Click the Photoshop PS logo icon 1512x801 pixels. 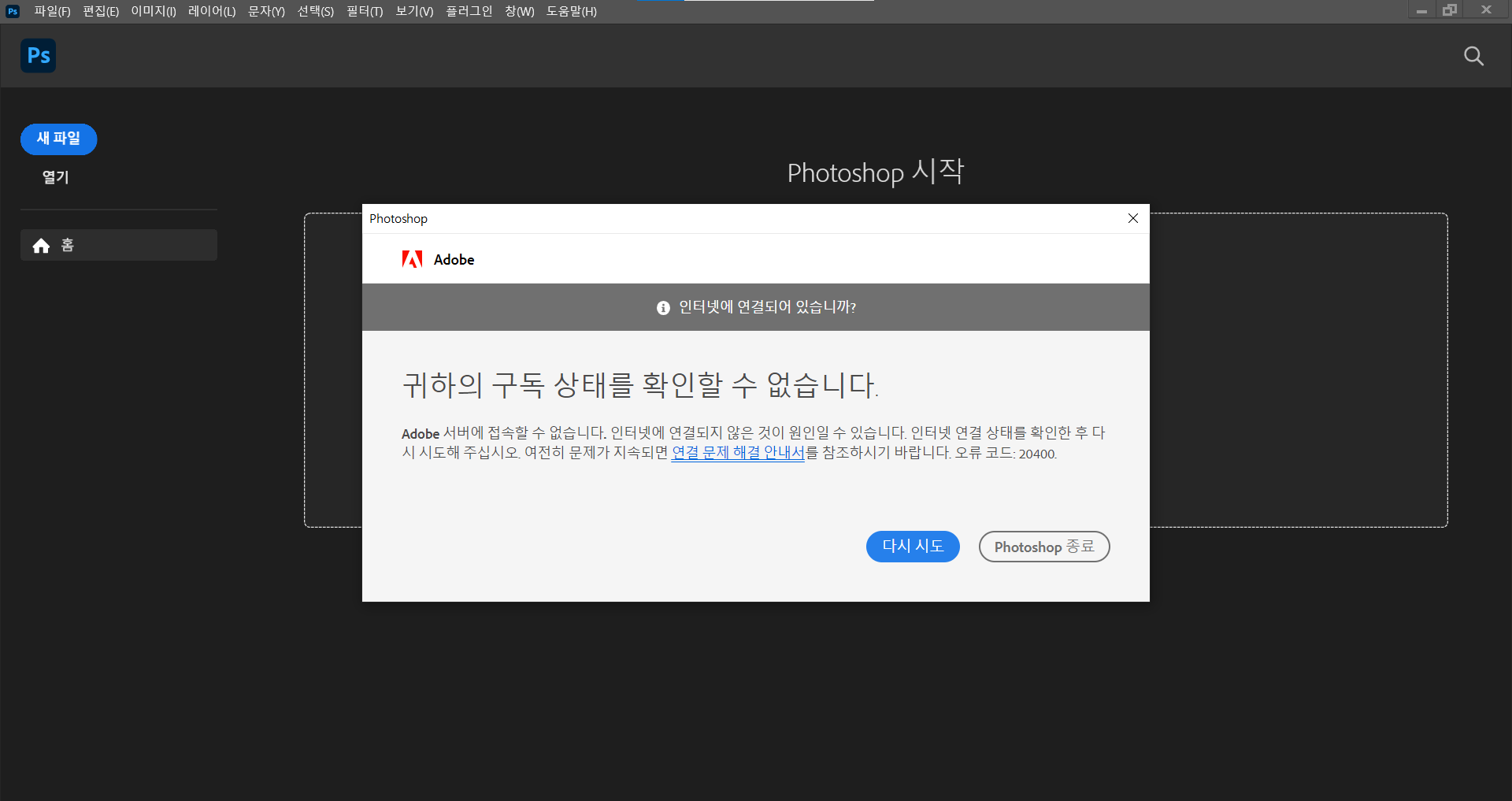[x=37, y=55]
